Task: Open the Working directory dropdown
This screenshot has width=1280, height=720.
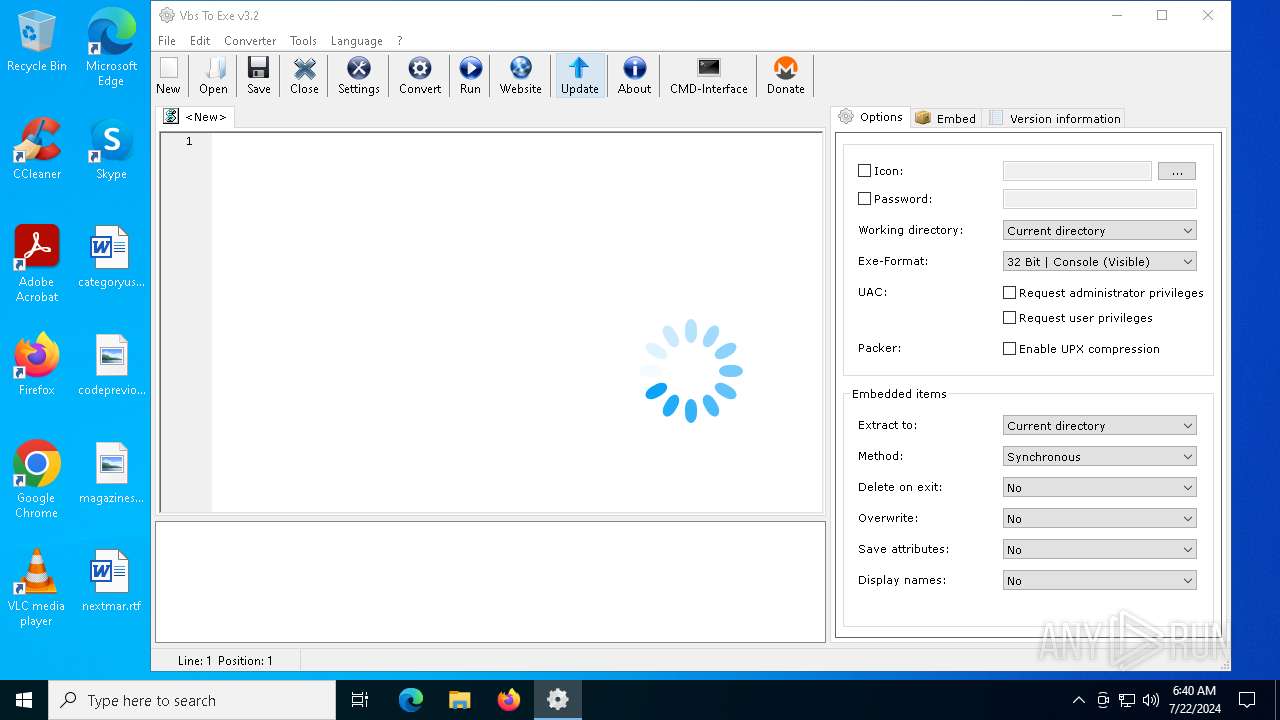Action: point(1100,230)
